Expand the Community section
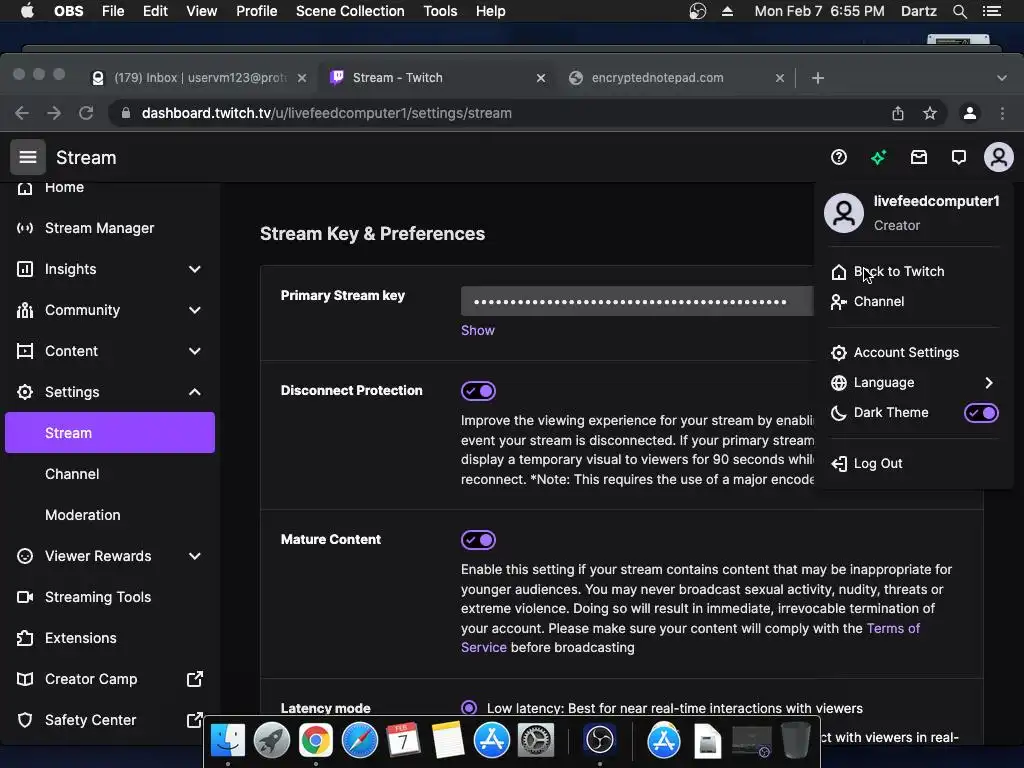 [x=195, y=310]
